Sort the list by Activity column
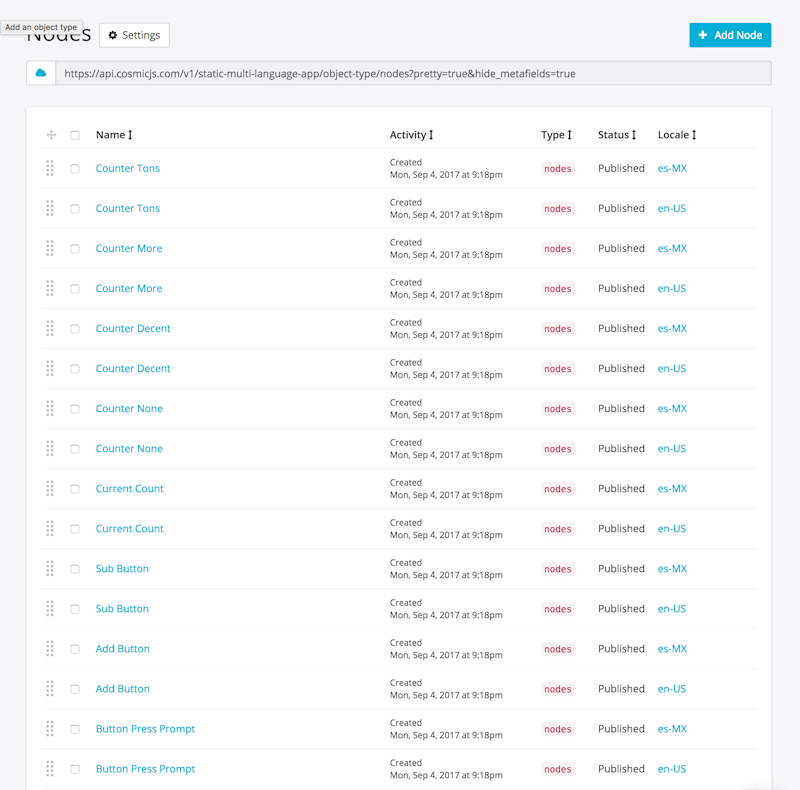 pyautogui.click(x=411, y=135)
